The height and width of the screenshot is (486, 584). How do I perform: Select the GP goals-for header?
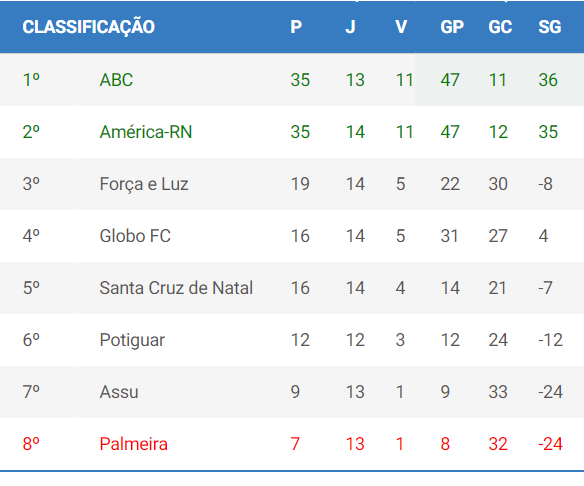coord(452,27)
